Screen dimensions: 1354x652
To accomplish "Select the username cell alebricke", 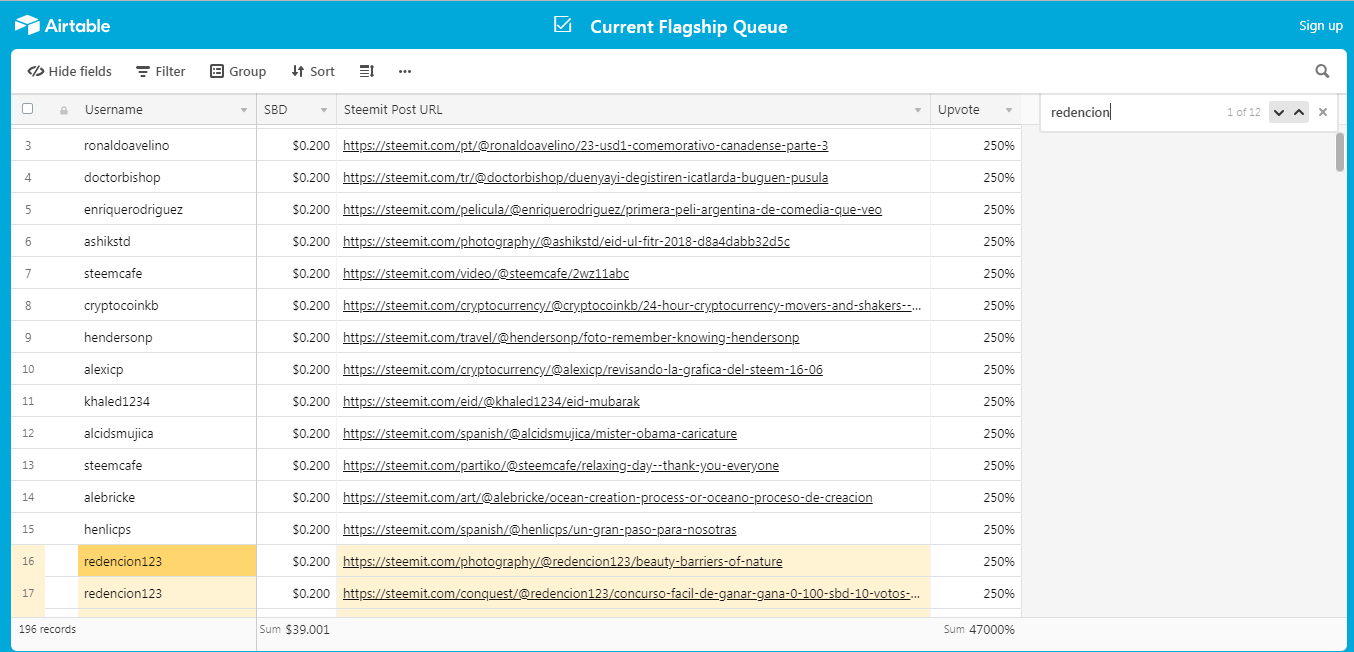I will tap(167, 498).
